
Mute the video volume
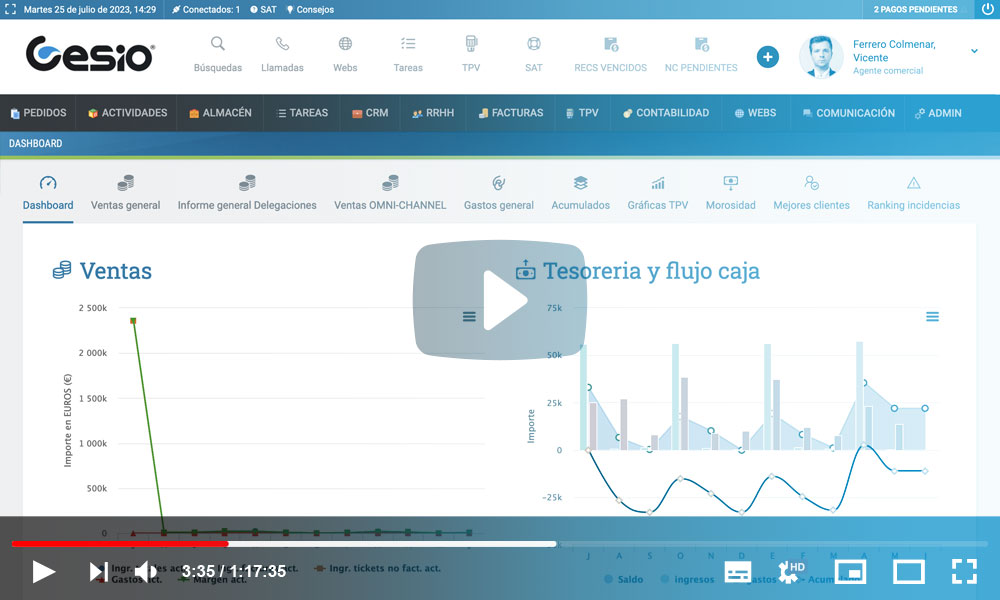(146, 571)
